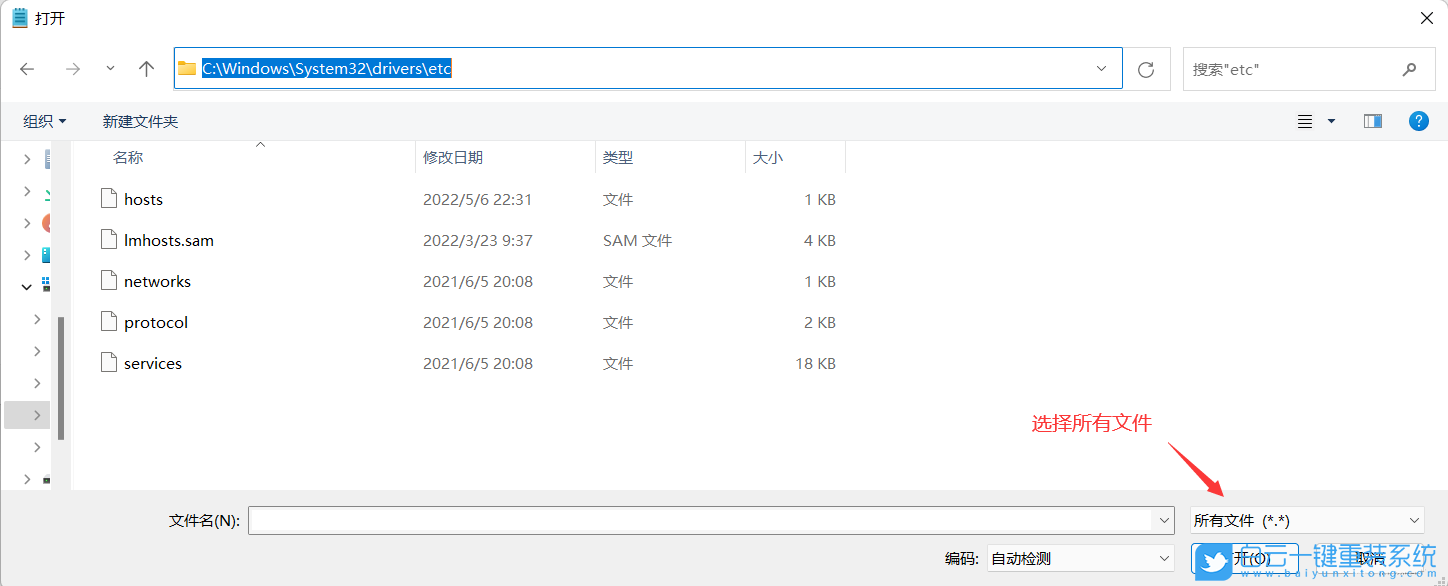Refresh the current folder view

[1145, 68]
